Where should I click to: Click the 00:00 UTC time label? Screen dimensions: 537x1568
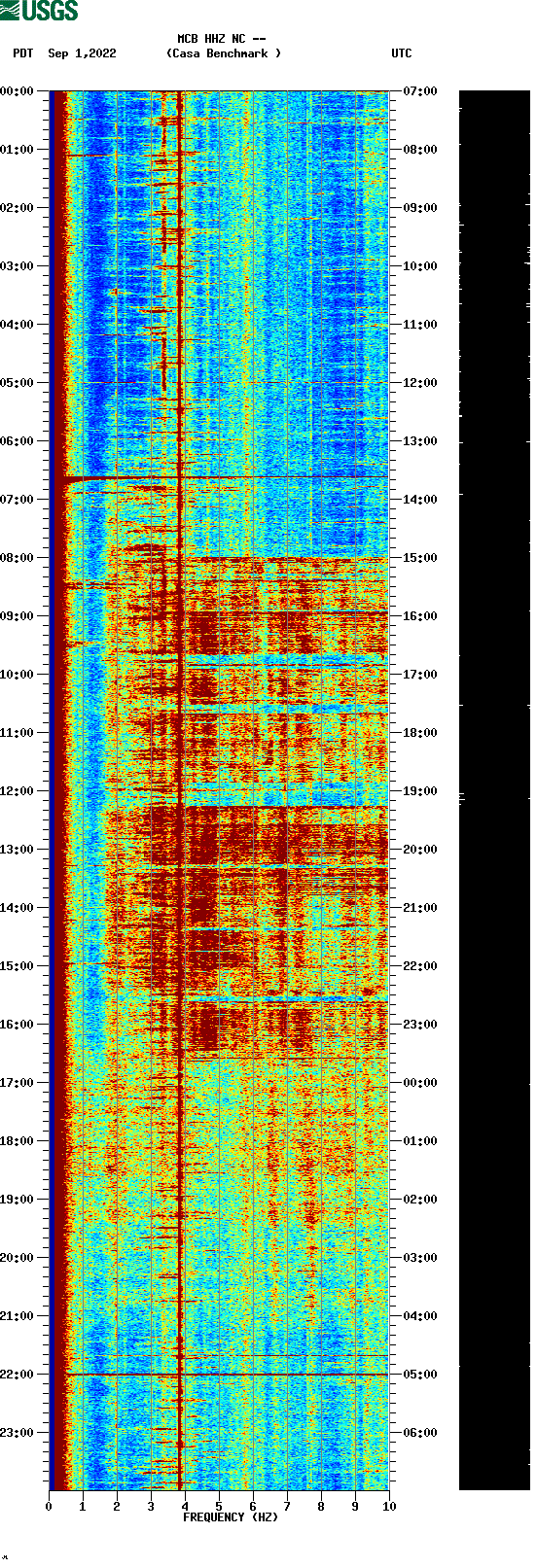click(420, 1083)
